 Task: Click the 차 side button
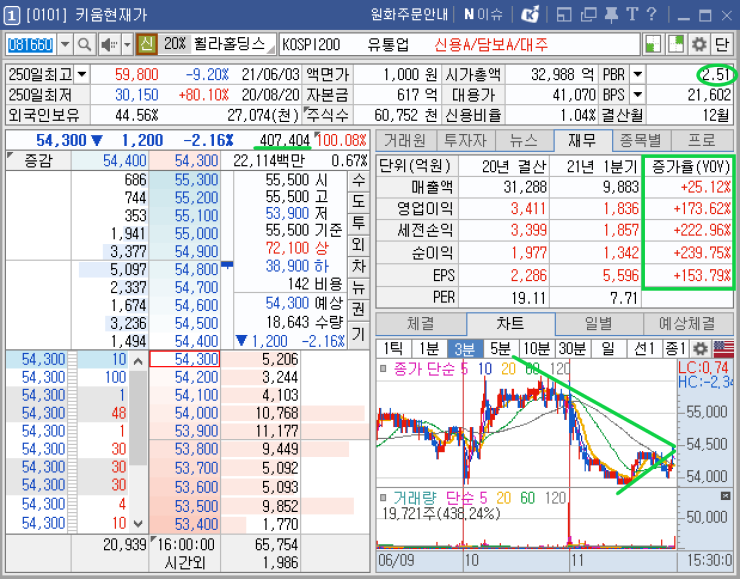(359, 267)
